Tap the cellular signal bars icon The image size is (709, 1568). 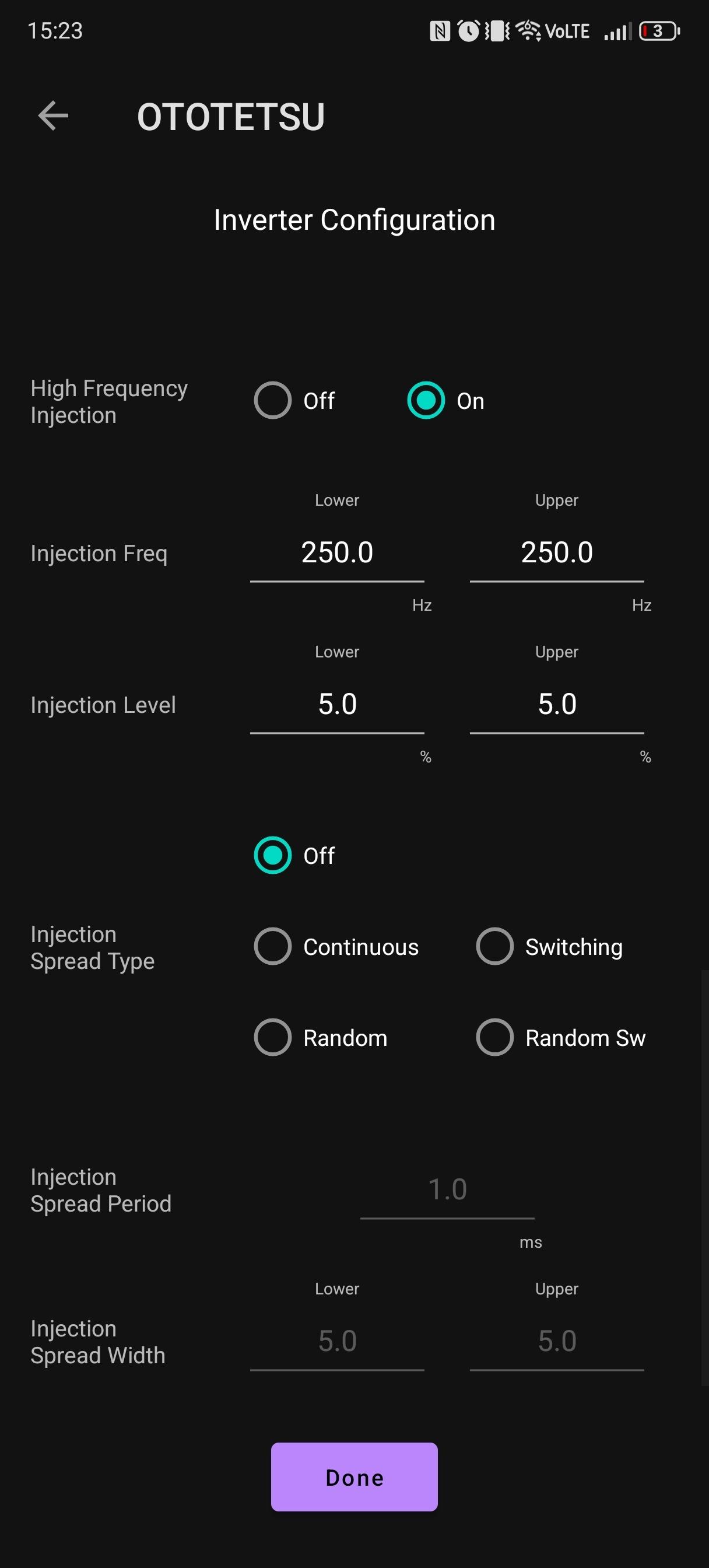point(617,31)
